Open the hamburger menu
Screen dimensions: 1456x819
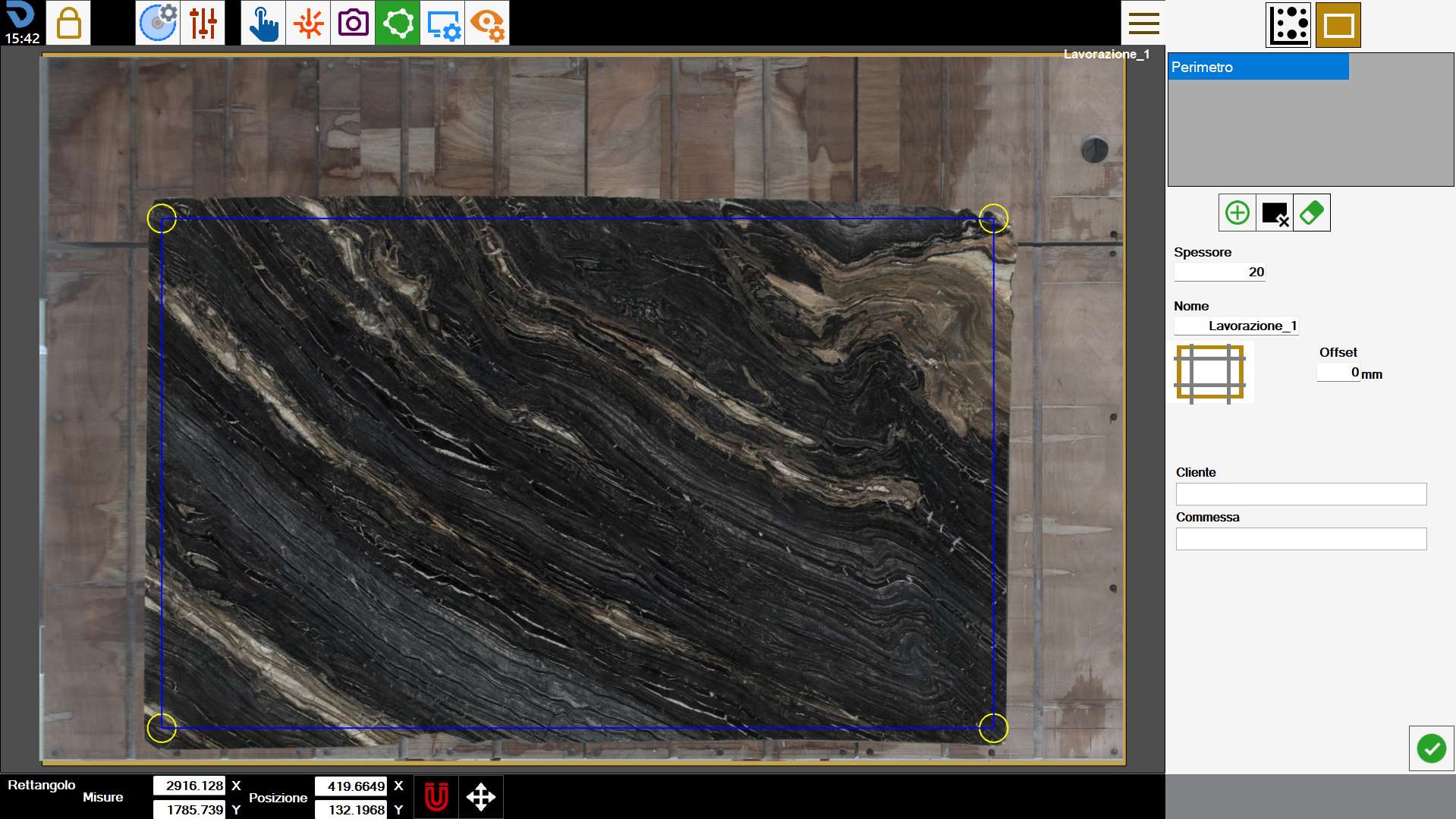coord(1143,23)
